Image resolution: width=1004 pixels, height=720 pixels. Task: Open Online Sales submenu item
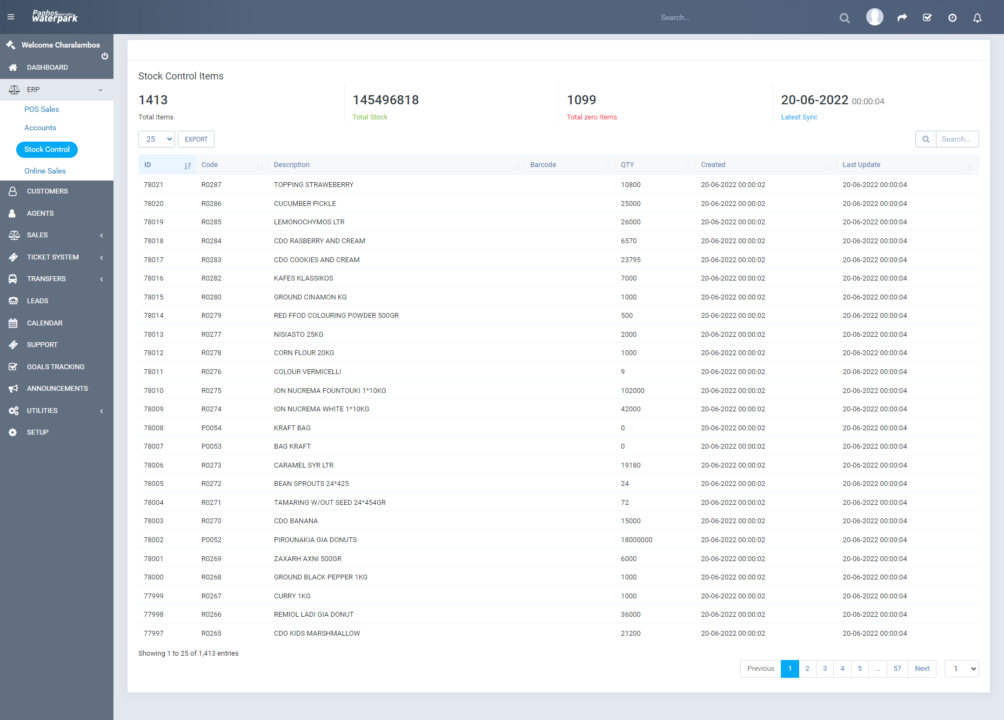coord(45,171)
